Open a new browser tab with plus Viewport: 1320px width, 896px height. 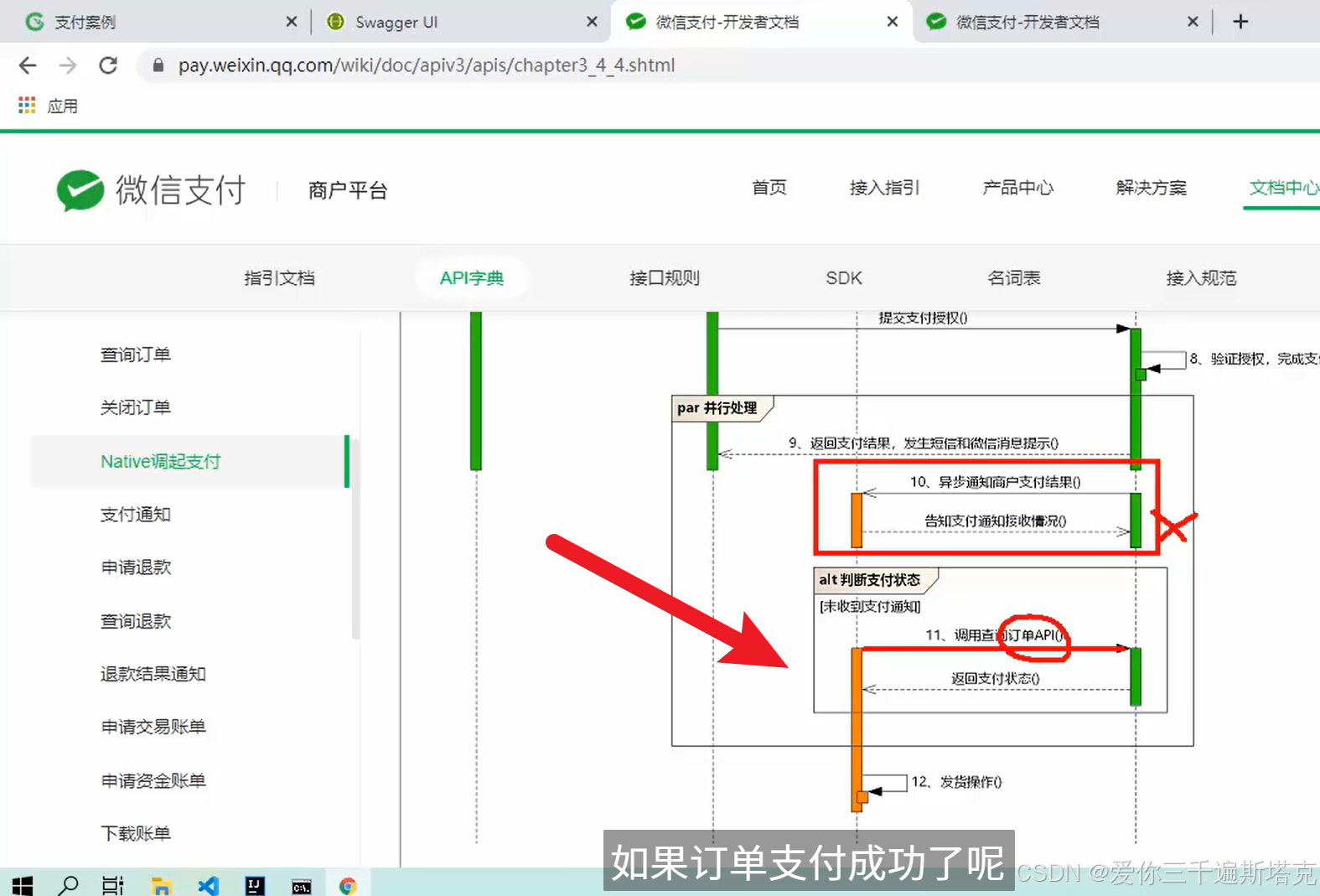1241,22
